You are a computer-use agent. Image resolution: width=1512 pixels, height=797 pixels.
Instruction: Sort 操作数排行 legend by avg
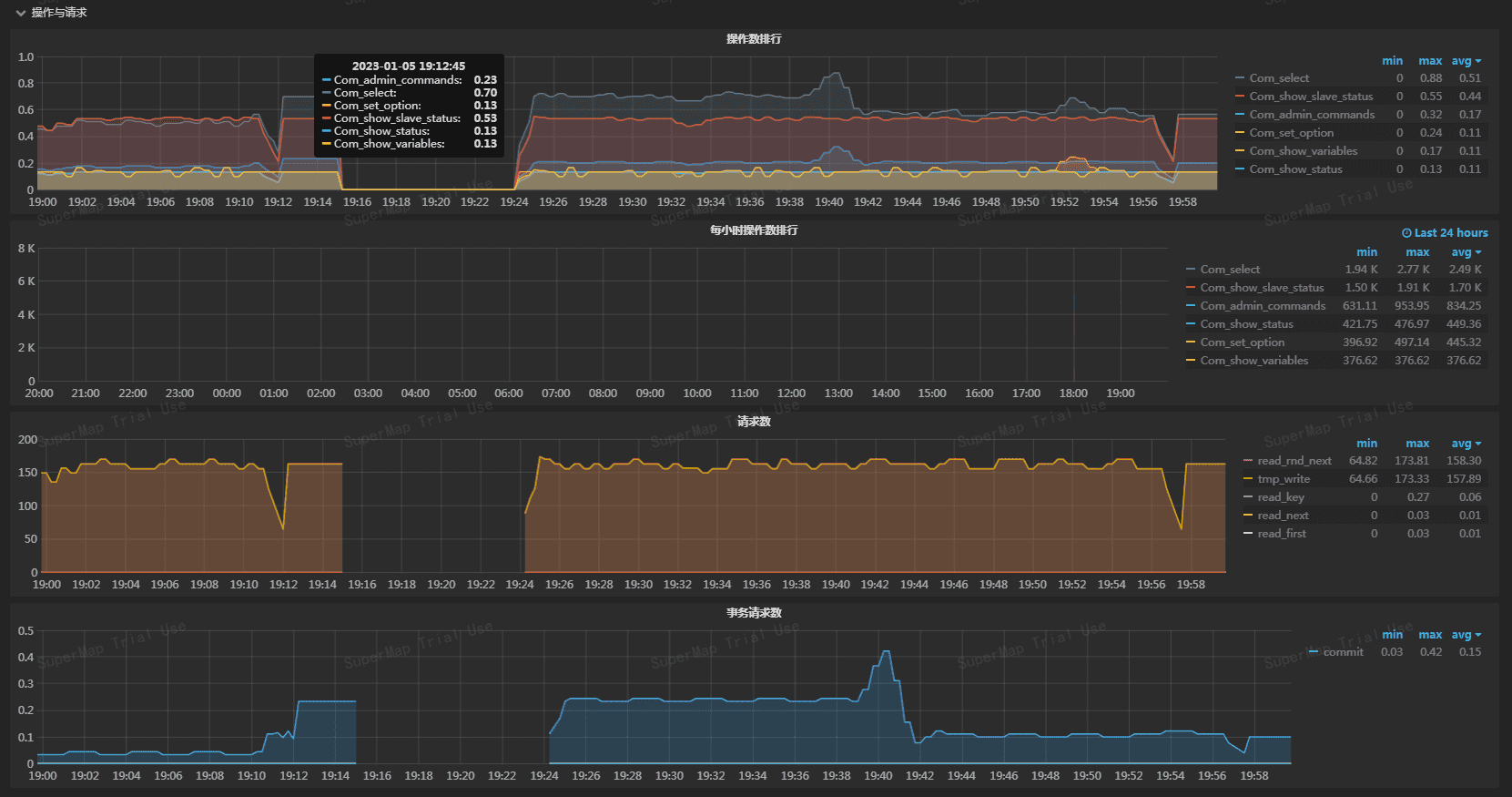coord(1466,61)
